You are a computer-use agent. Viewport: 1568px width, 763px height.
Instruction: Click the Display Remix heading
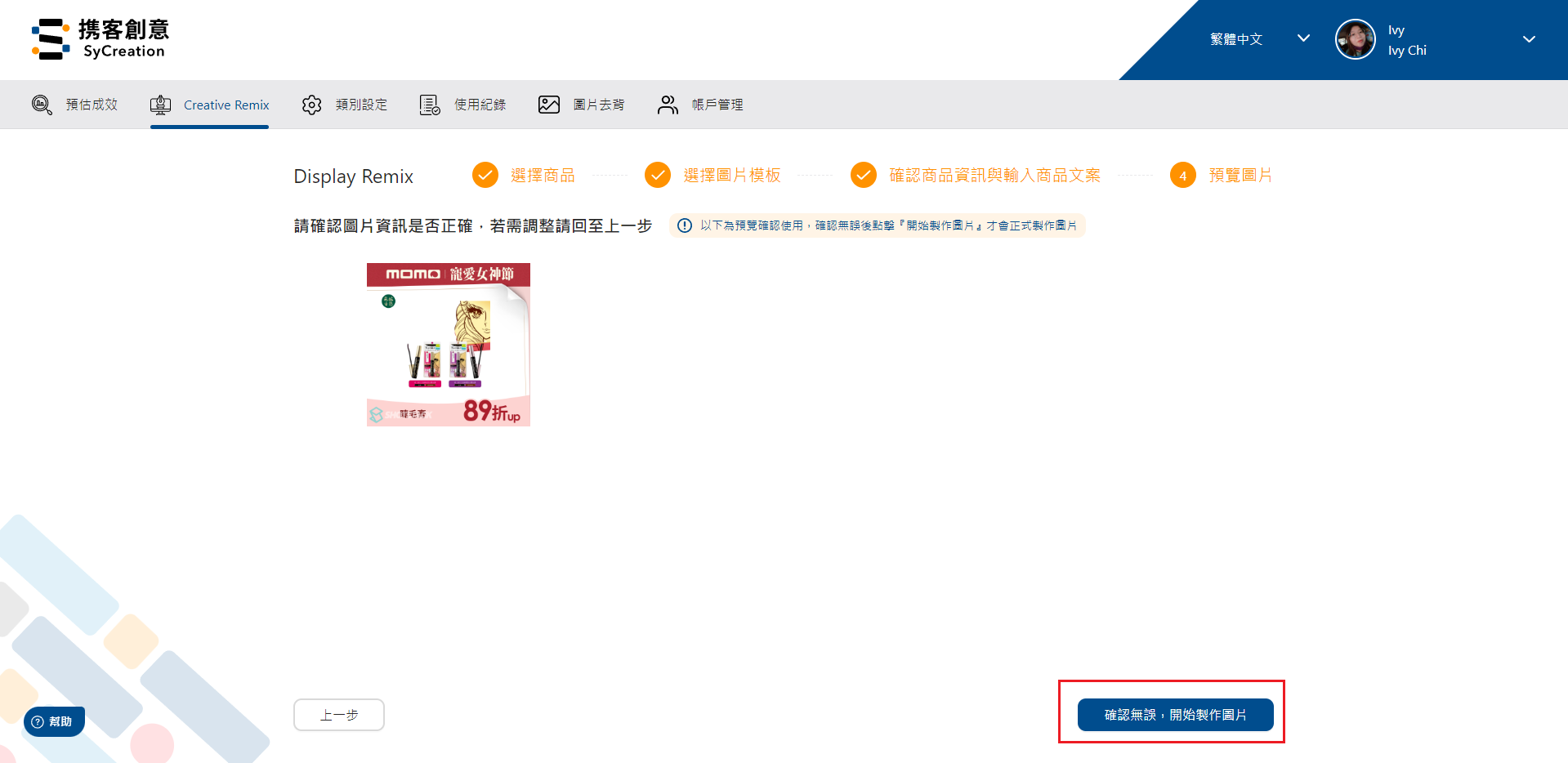click(354, 176)
